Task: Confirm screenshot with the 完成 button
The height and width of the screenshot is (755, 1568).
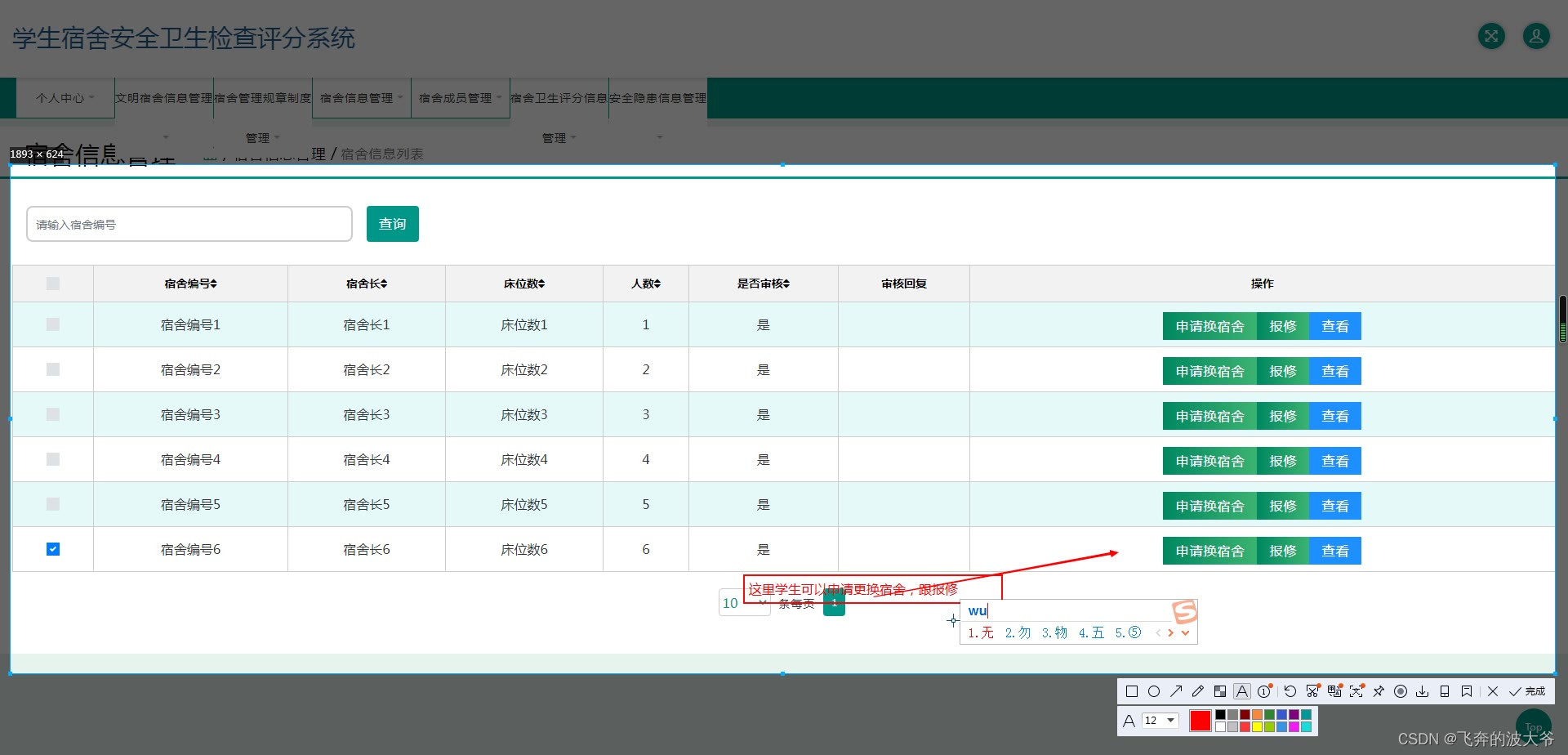Action: point(1526,691)
